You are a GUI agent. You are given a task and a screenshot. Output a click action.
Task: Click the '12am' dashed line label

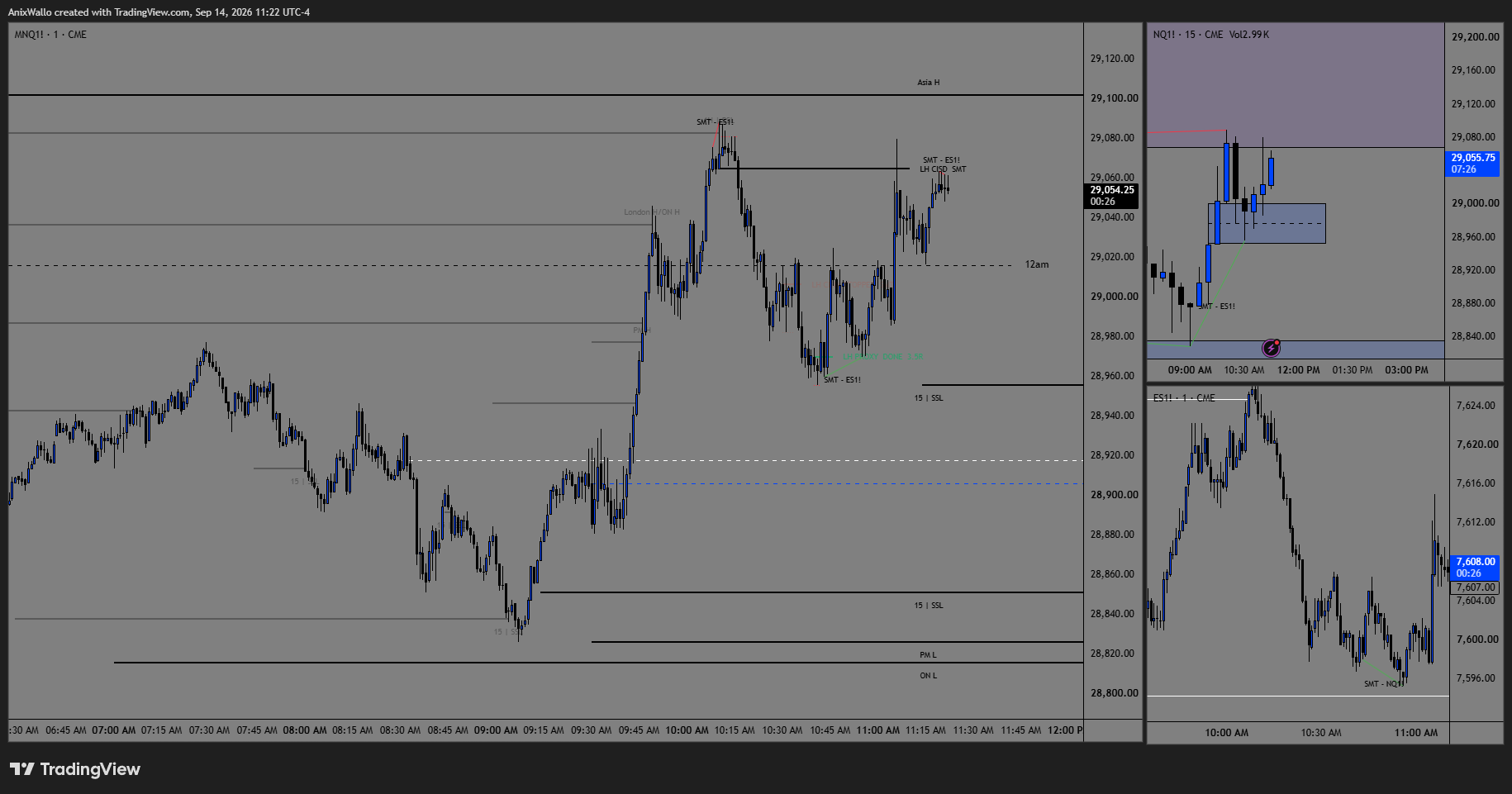[1037, 264]
